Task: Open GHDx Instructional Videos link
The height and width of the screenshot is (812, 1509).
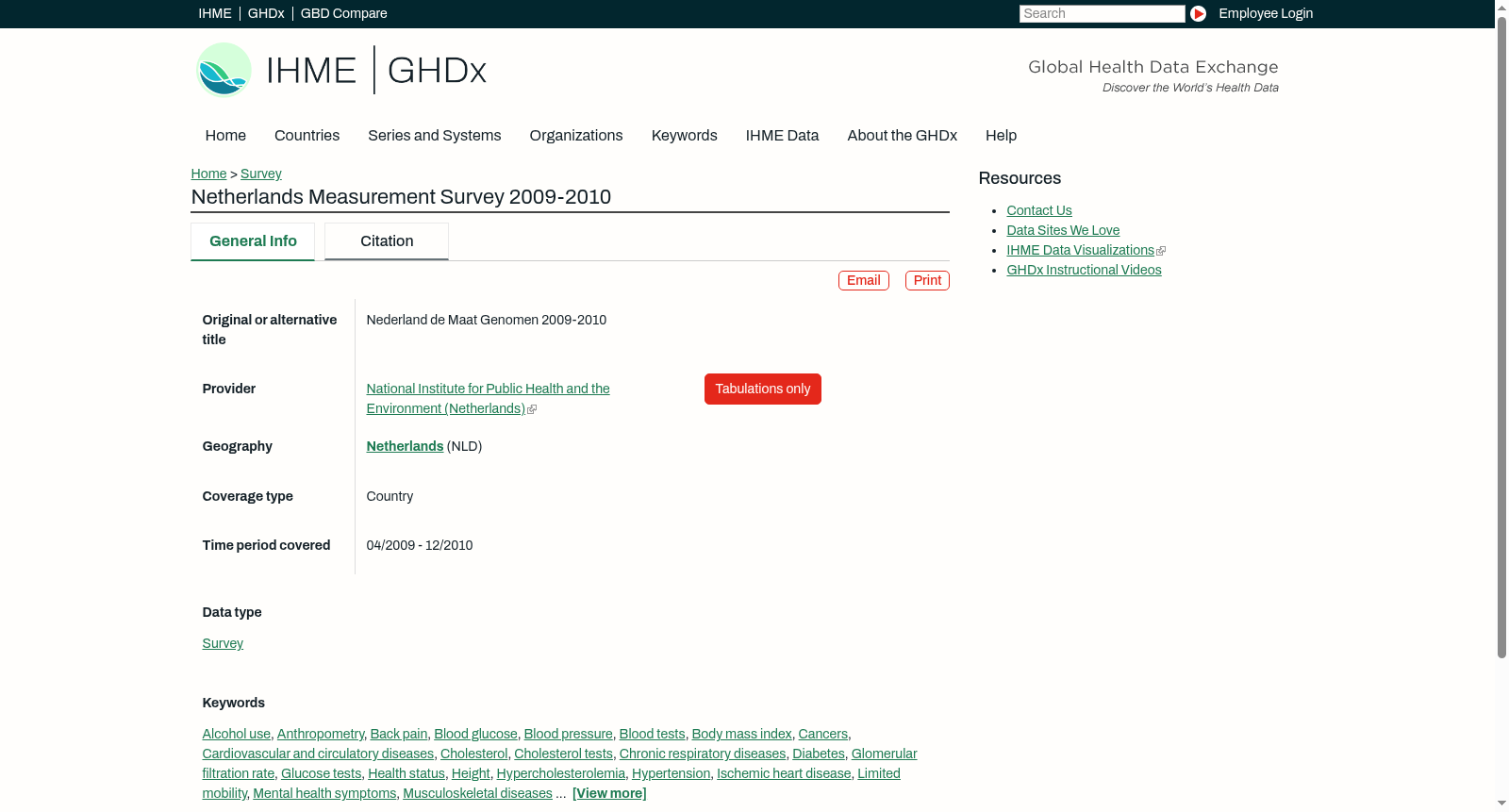Action: tap(1084, 270)
